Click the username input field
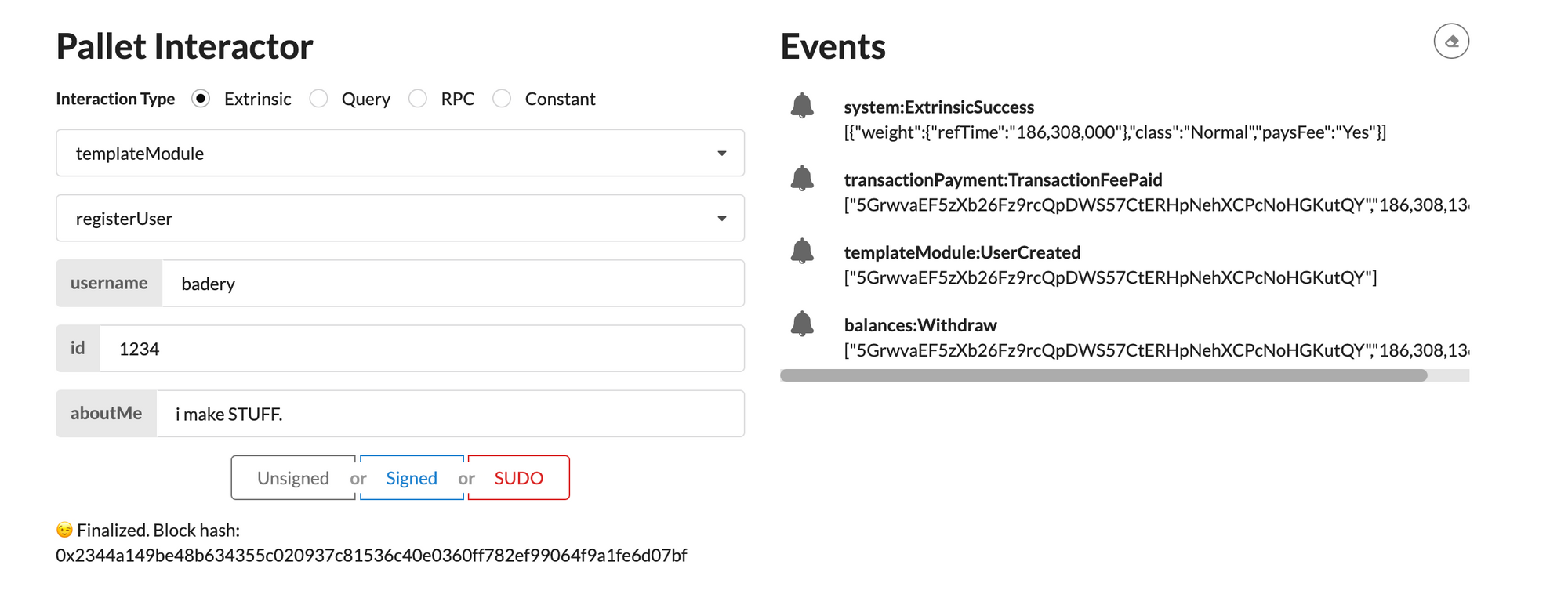The height and width of the screenshot is (594, 1568). pos(452,284)
